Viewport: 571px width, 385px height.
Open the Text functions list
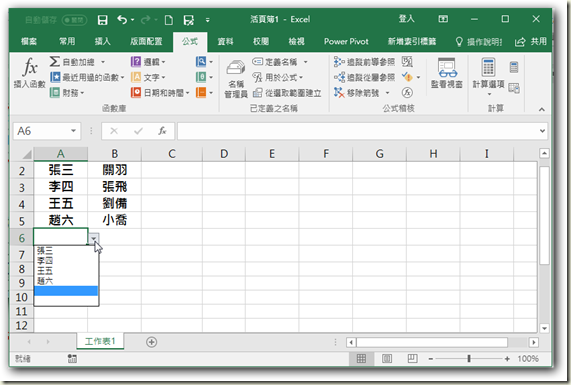148,77
